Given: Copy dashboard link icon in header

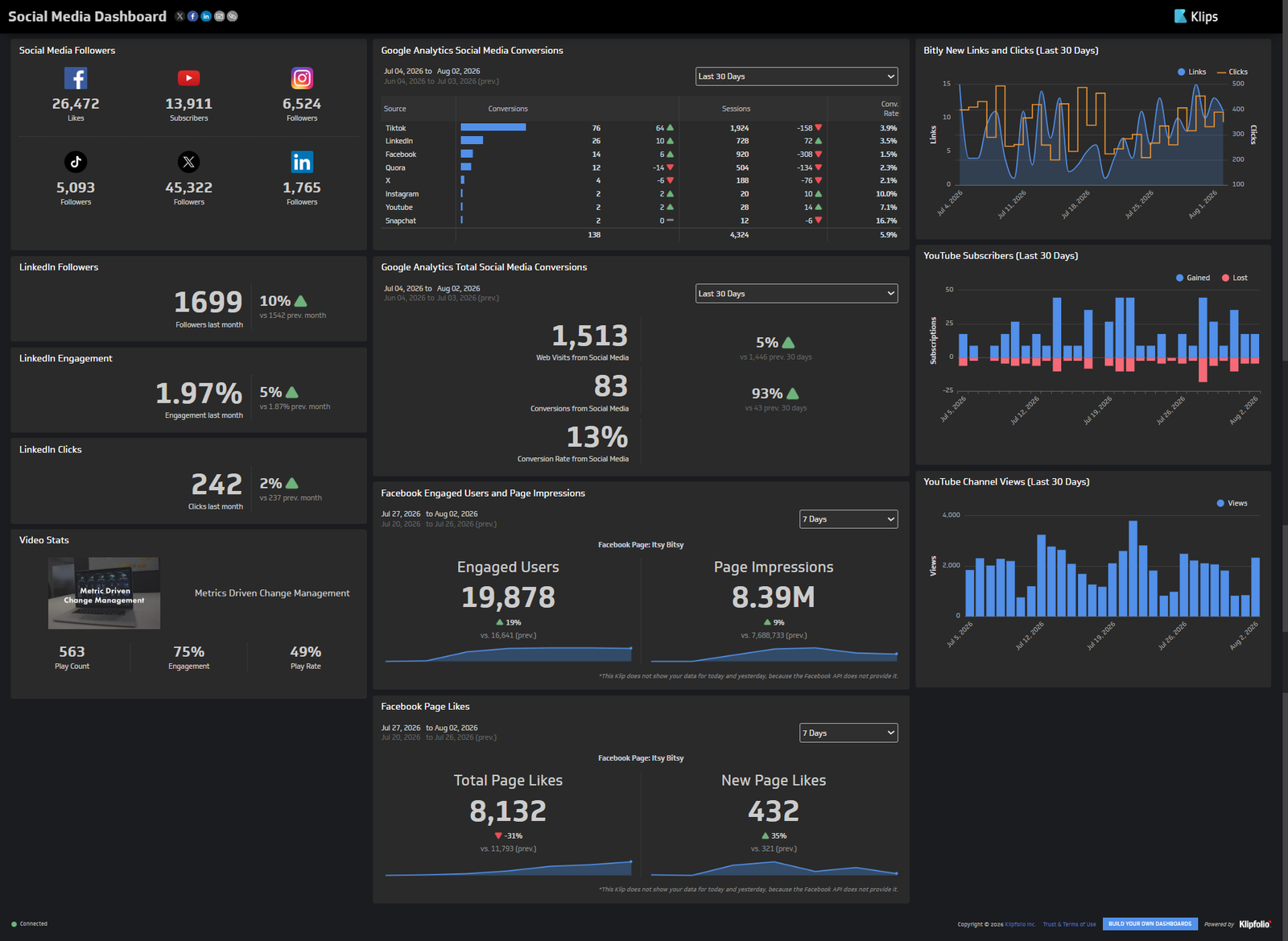Looking at the screenshot, I should (x=232, y=16).
